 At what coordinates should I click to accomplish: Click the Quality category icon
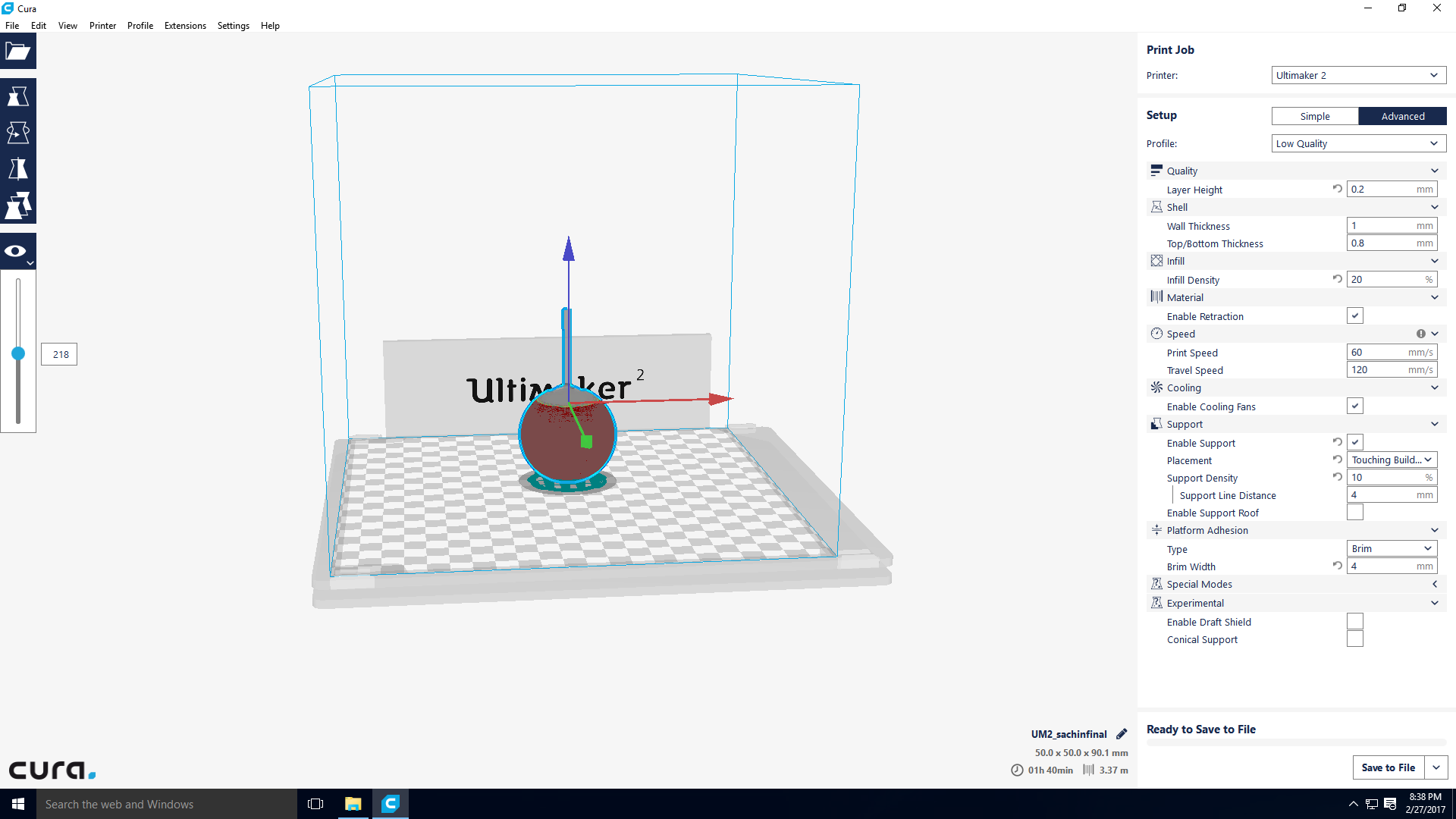click(x=1156, y=171)
